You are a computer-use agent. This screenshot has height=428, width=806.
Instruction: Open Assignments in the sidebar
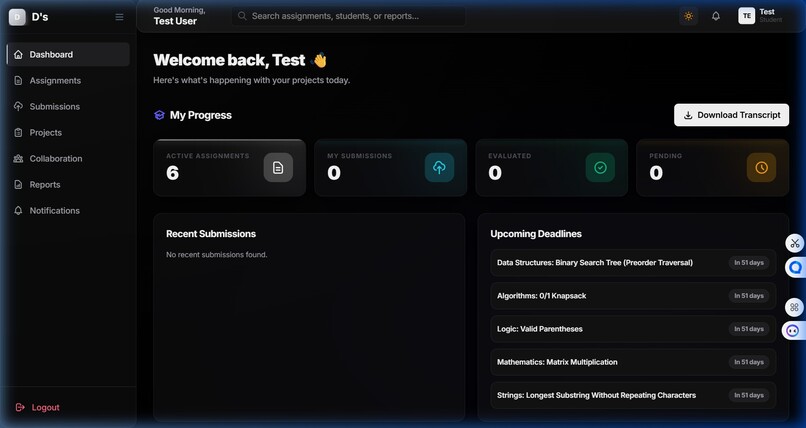click(x=68, y=81)
